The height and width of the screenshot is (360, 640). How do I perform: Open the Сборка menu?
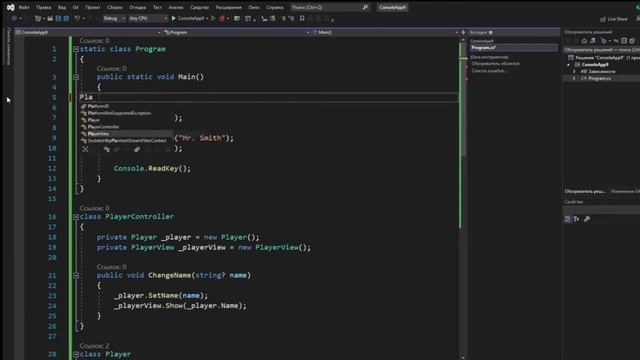click(115, 7)
